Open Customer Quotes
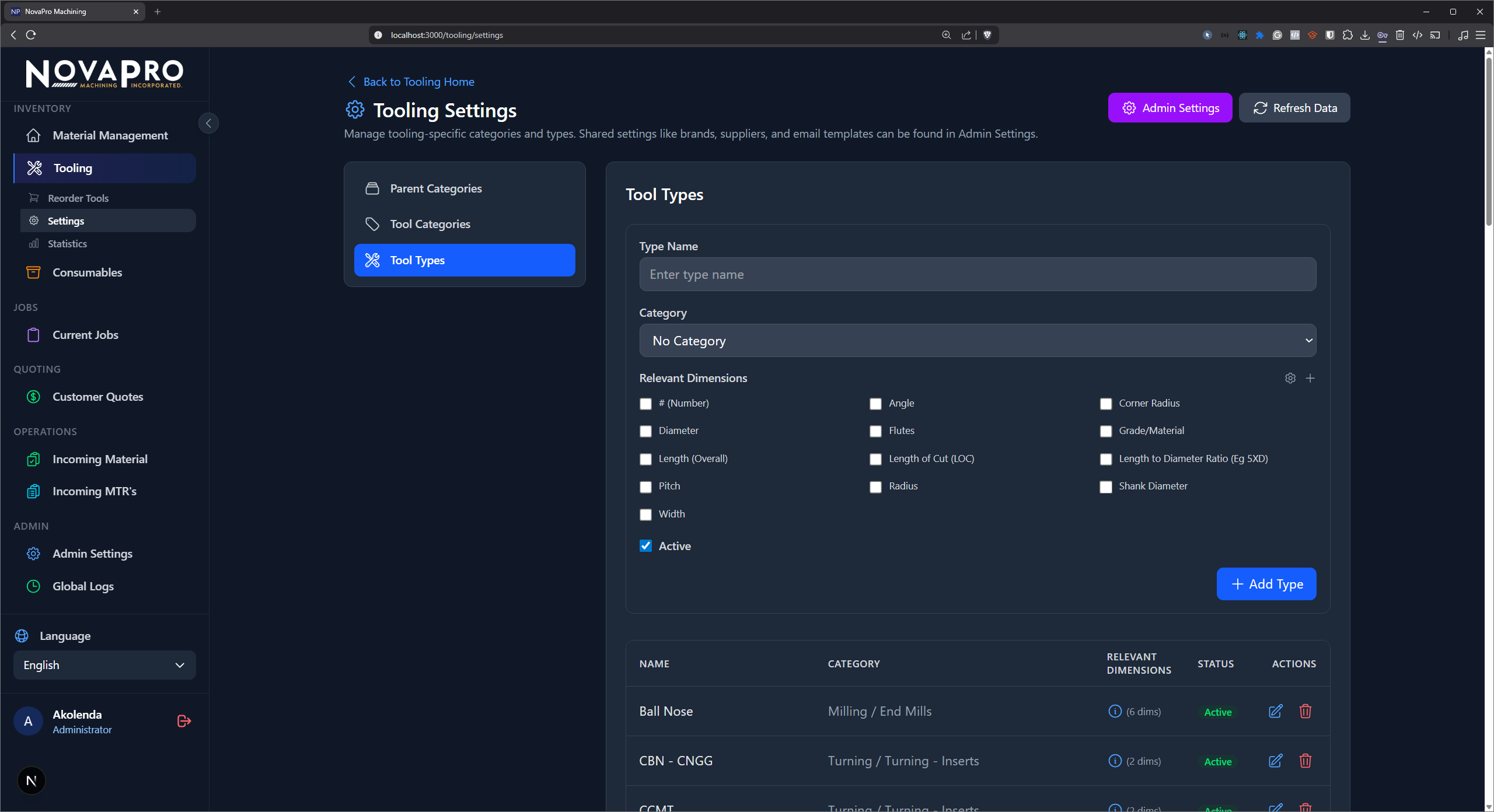Image resolution: width=1494 pixels, height=812 pixels. pyautogui.click(x=97, y=397)
